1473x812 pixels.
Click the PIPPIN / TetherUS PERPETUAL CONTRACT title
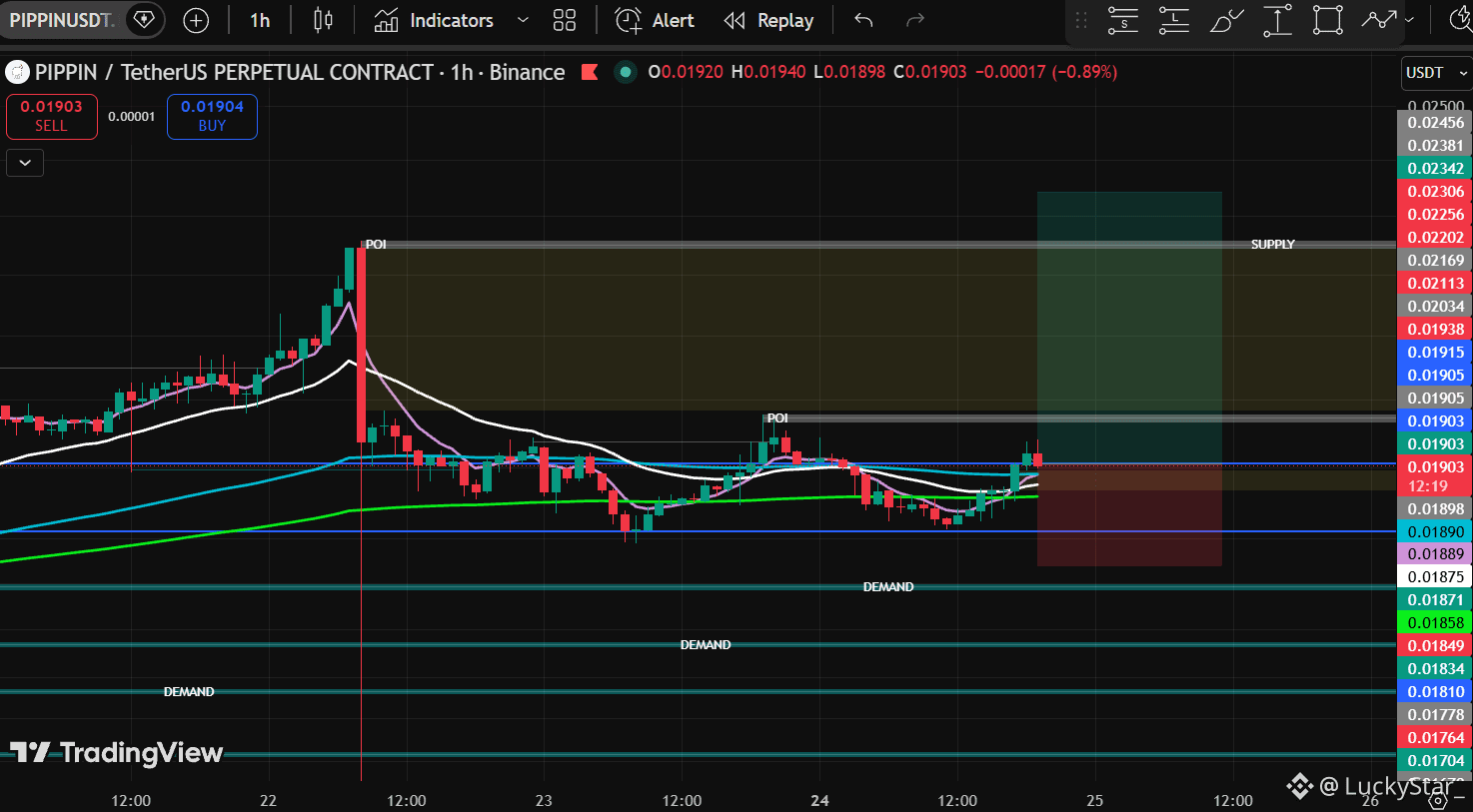click(234, 72)
